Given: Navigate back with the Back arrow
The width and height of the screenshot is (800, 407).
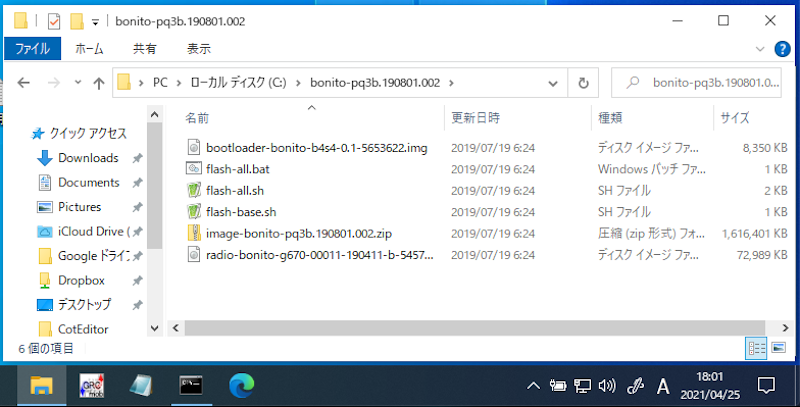Looking at the screenshot, I should [24, 83].
